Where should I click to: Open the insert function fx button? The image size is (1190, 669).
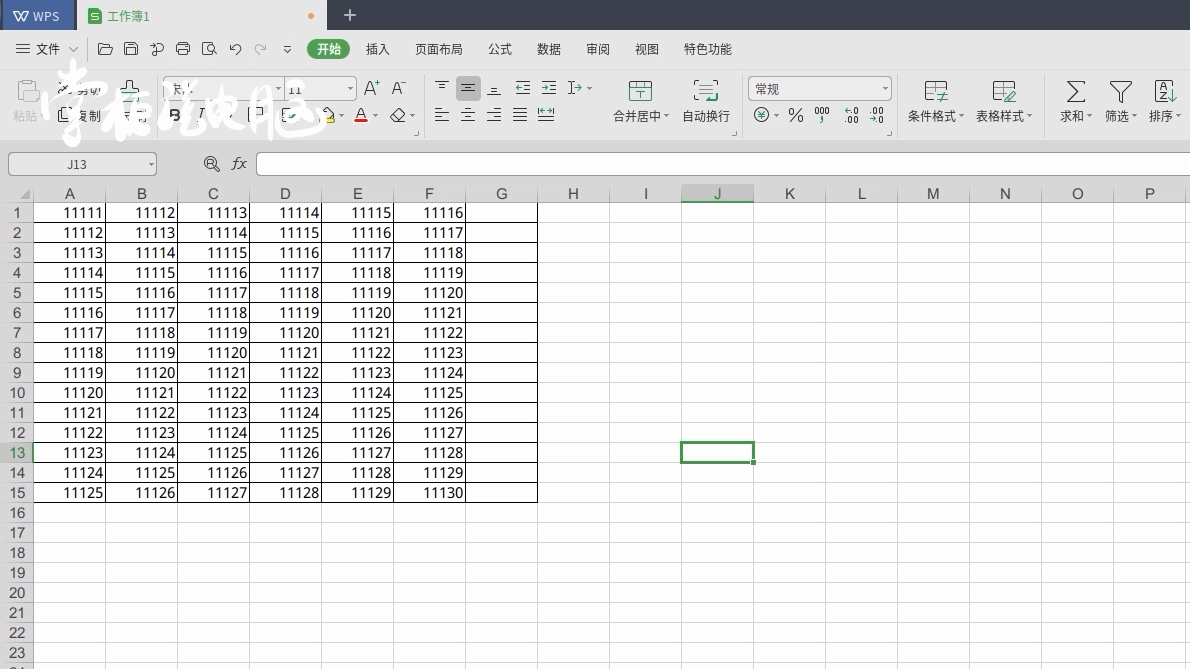239,164
